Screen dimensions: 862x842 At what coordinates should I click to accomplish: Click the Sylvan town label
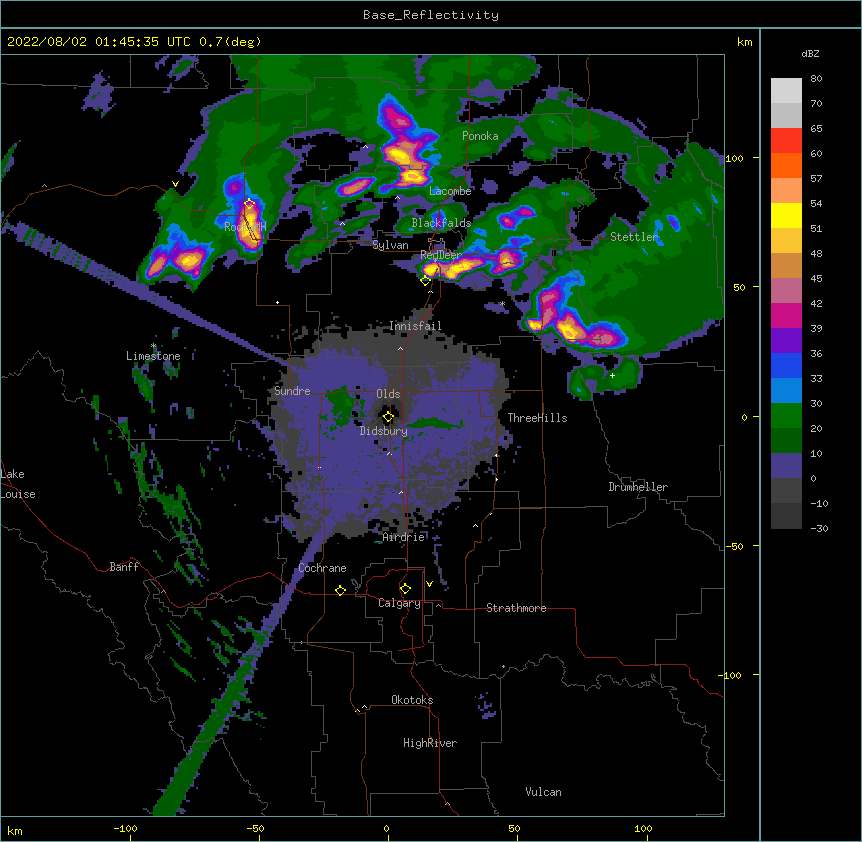pyautogui.click(x=390, y=245)
